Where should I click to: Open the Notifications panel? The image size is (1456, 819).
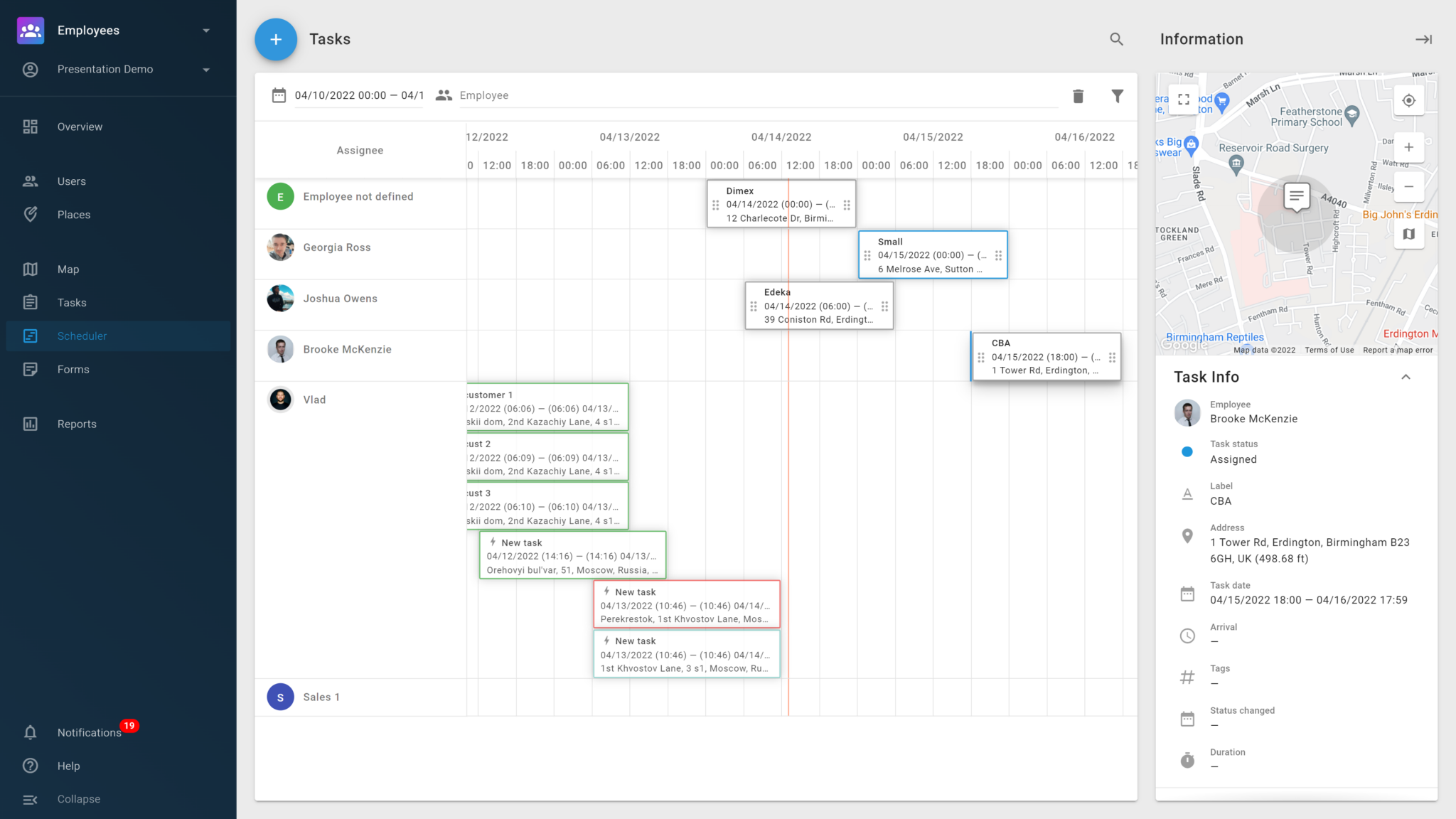(x=89, y=732)
